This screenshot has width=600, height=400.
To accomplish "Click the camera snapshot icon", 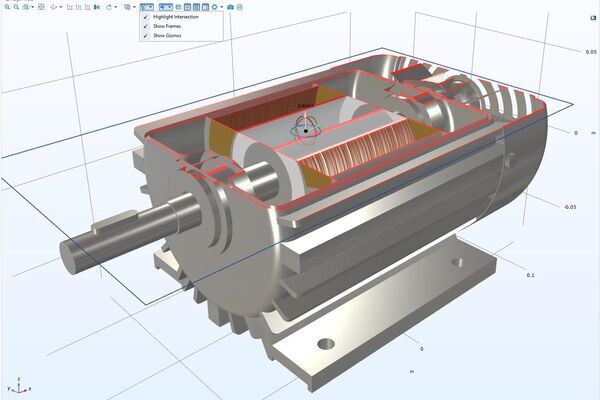I will point(230,6).
